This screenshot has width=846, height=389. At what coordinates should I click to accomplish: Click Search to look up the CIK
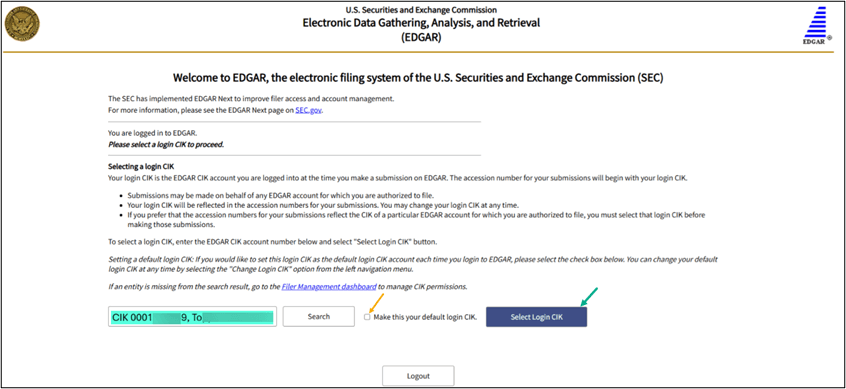click(x=318, y=317)
